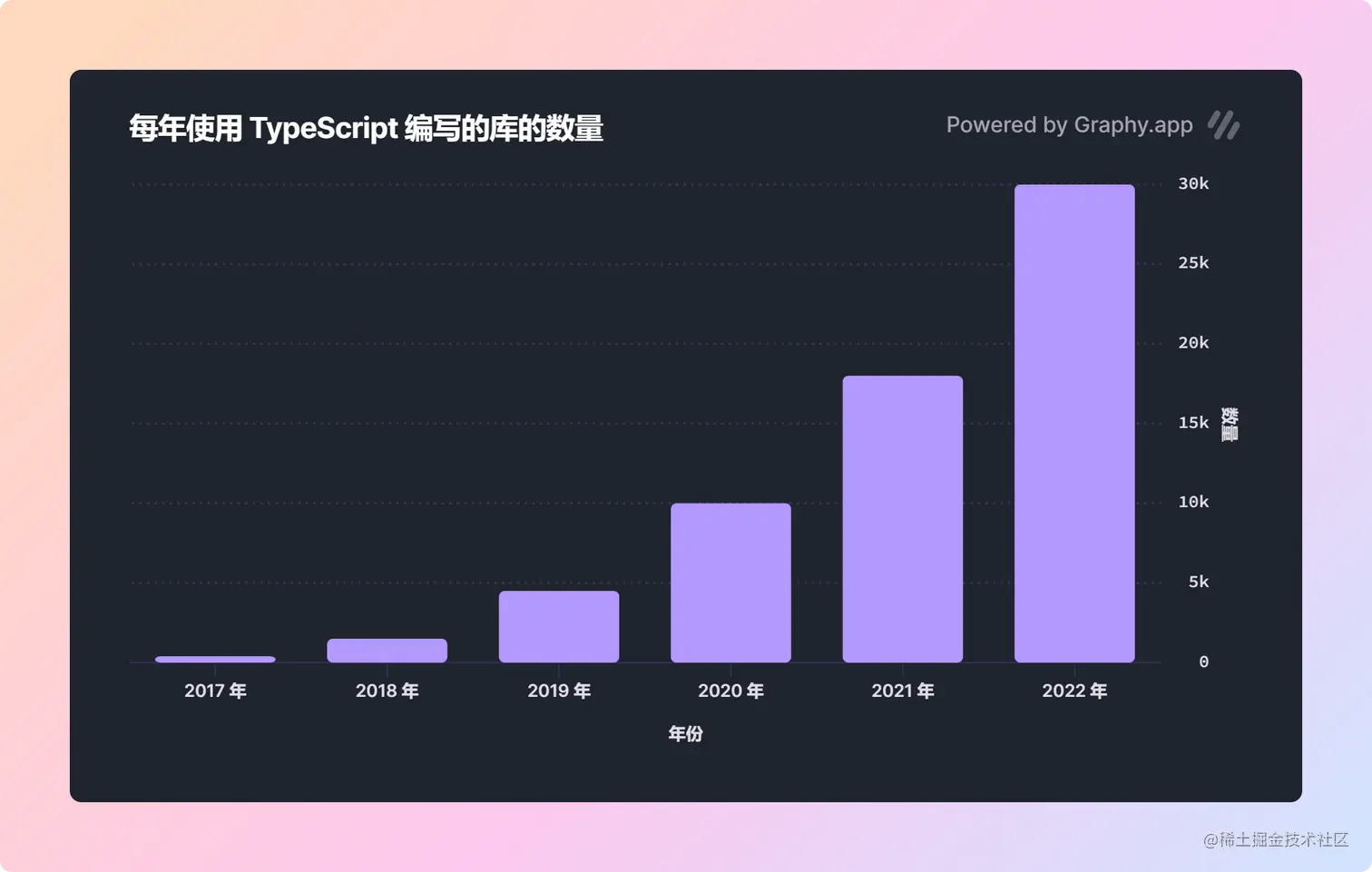Click the 2019 年 bar

pyautogui.click(x=559, y=626)
